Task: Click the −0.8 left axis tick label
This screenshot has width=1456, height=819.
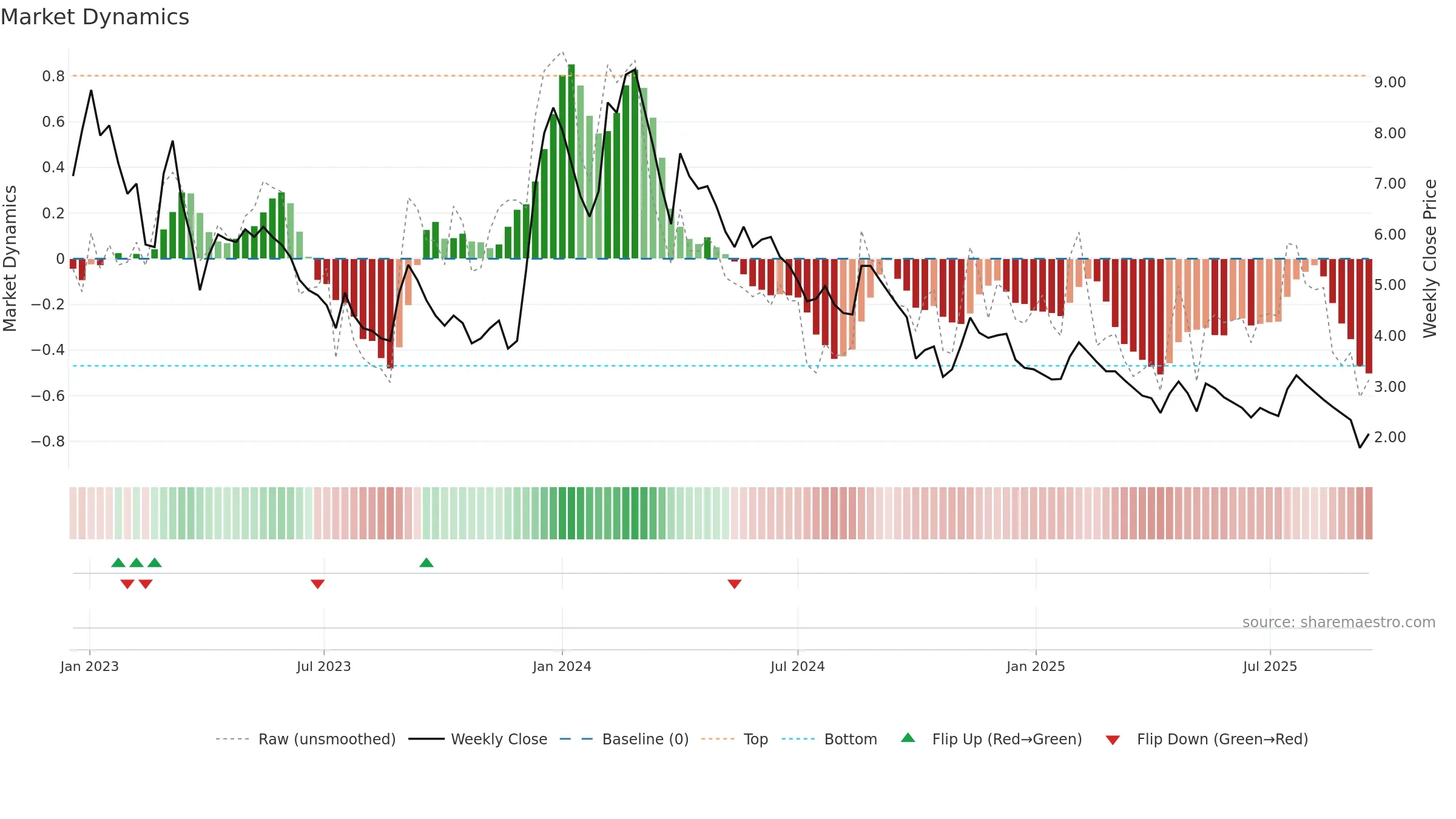Action: pyautogui.click(x=48, y=442)
